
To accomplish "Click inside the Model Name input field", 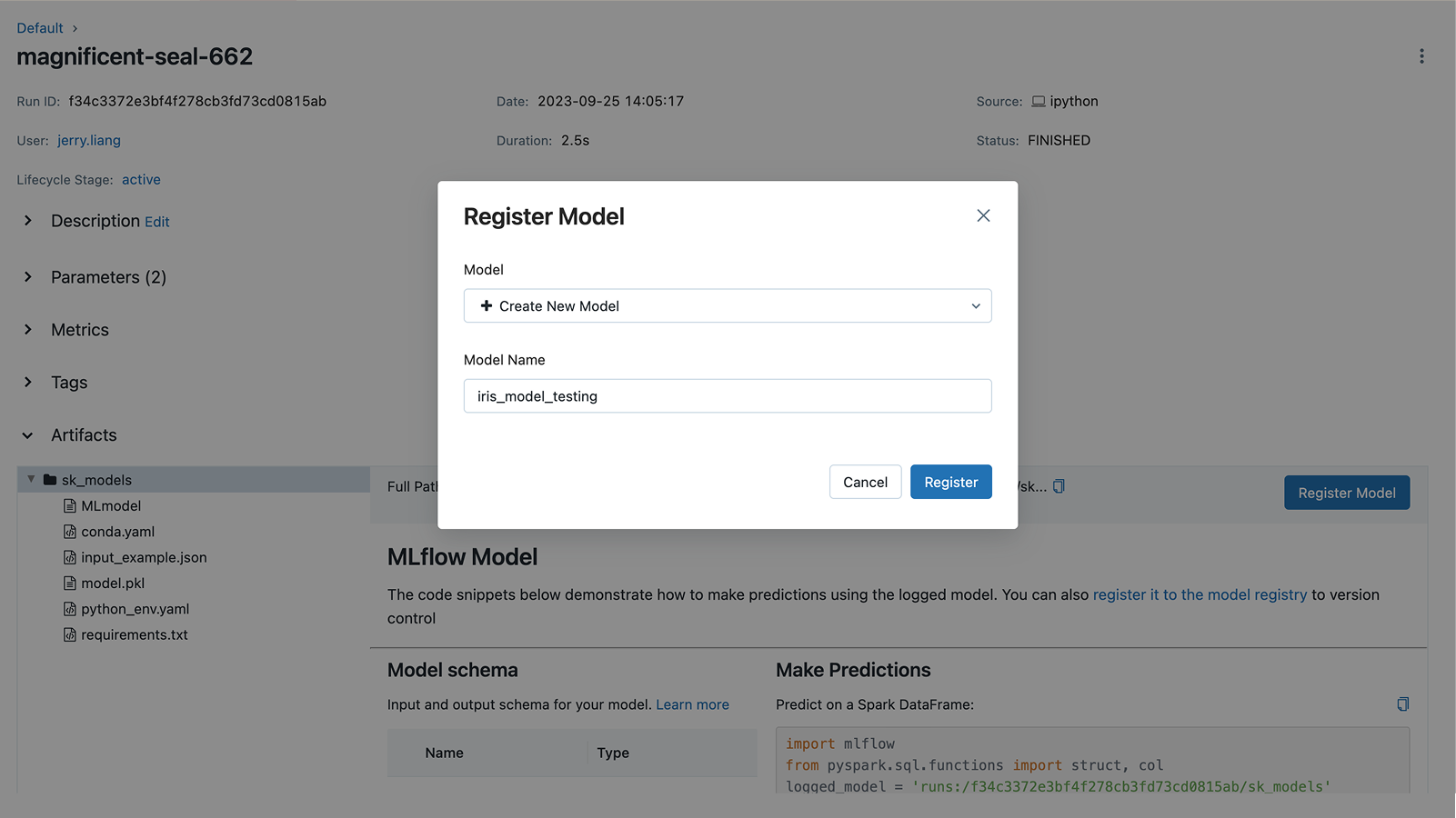I will click(727, 395).
